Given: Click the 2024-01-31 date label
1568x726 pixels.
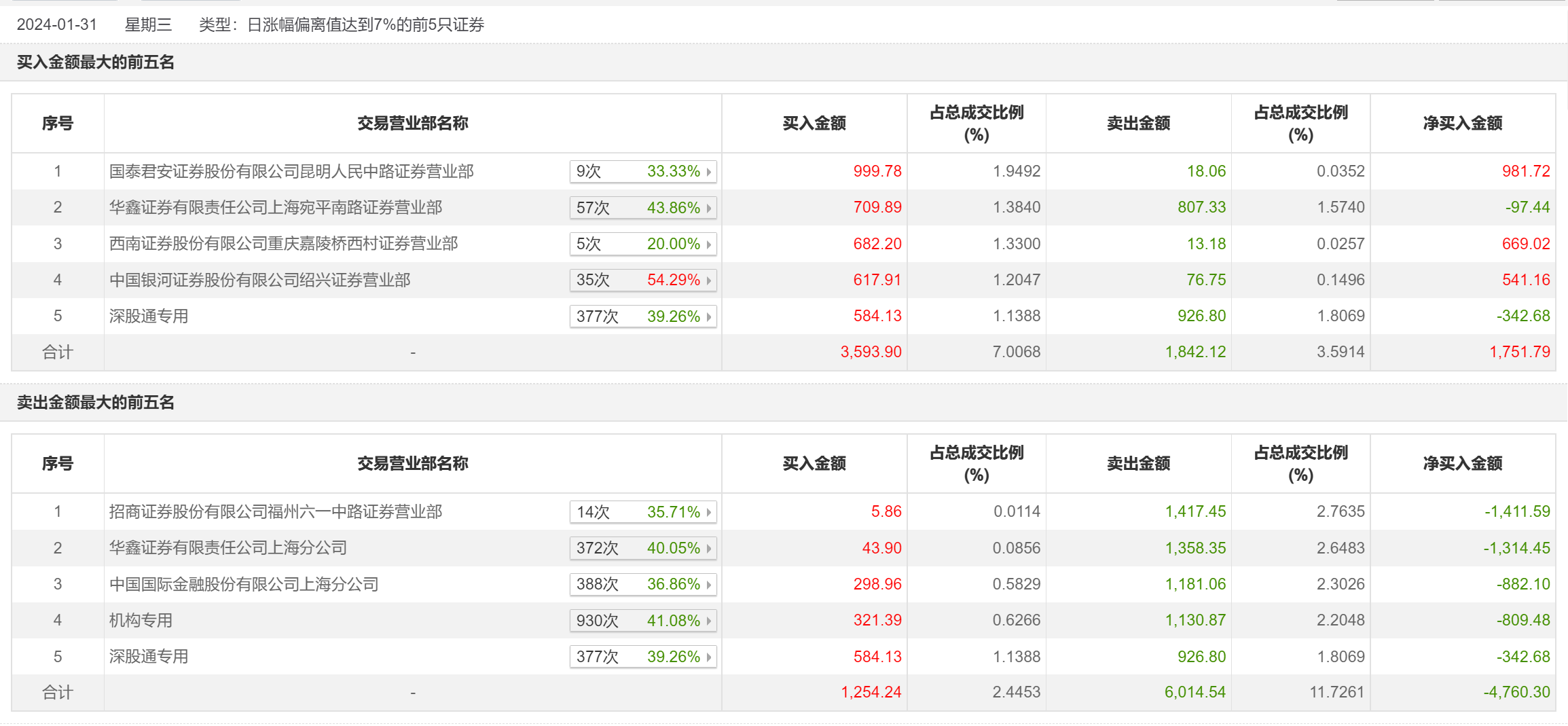Looking at the screenshot, I should (x=57, y=24).
